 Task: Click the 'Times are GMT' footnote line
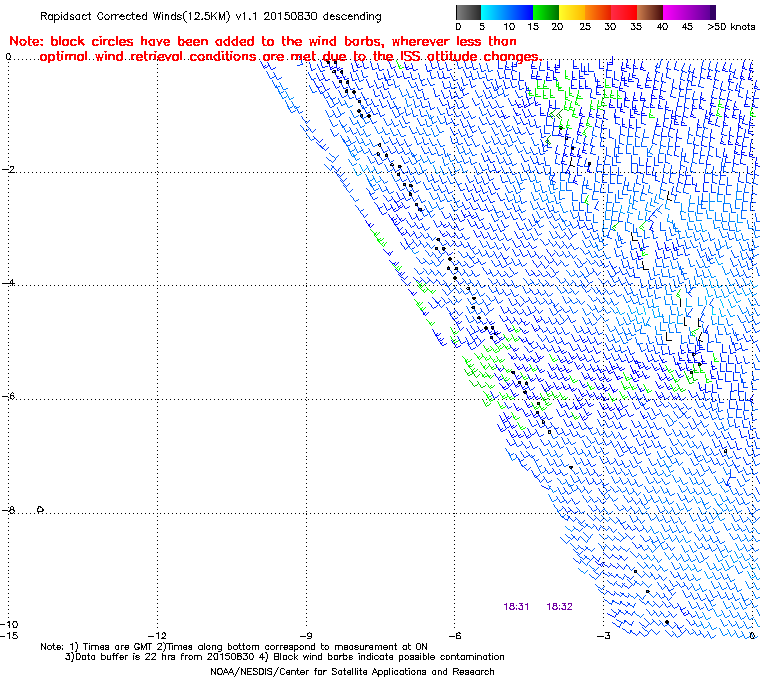click(234, 647)
